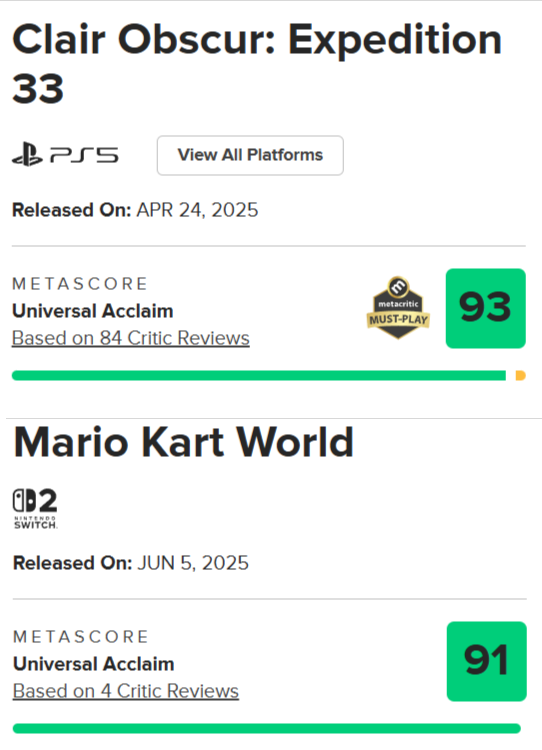Image resolution: width=542 pixels, height=750 pixels.
Task: Click the Nintendo Switch 2 platform logo
Action: tap(35, 508)
